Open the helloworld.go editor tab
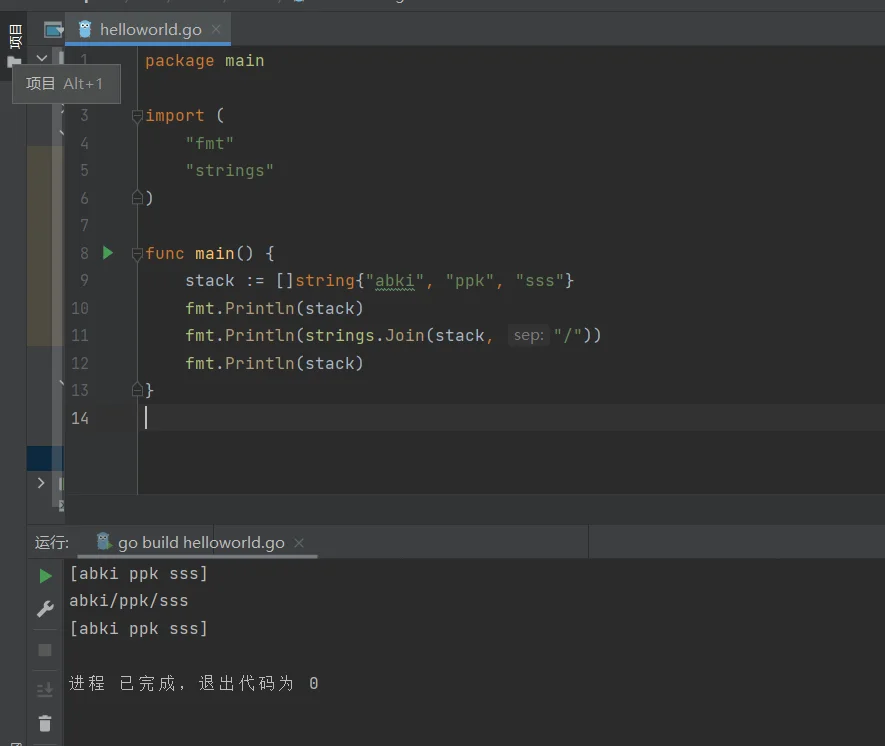The image size is (885, 746). click(x=148, y=29)
